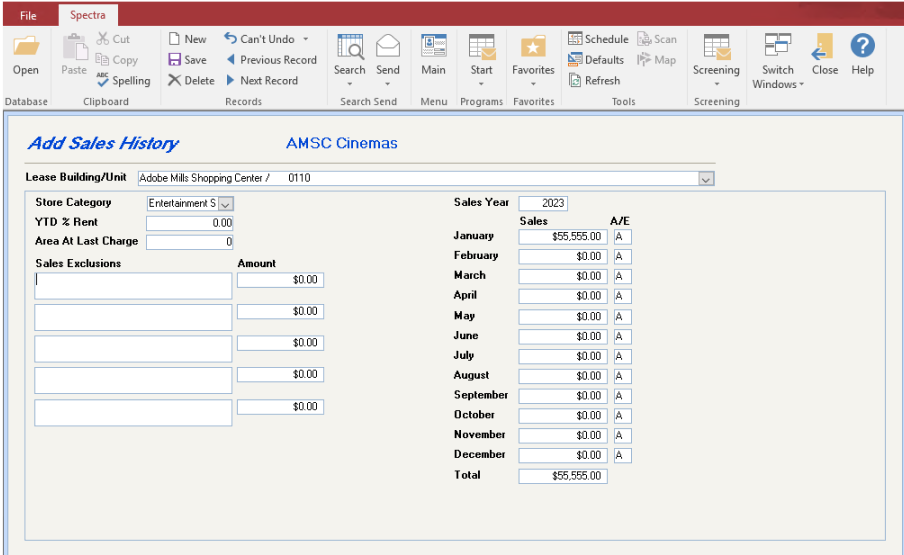
Task: Click the last Sales Exclusions text box
Action: coord(133,413)
